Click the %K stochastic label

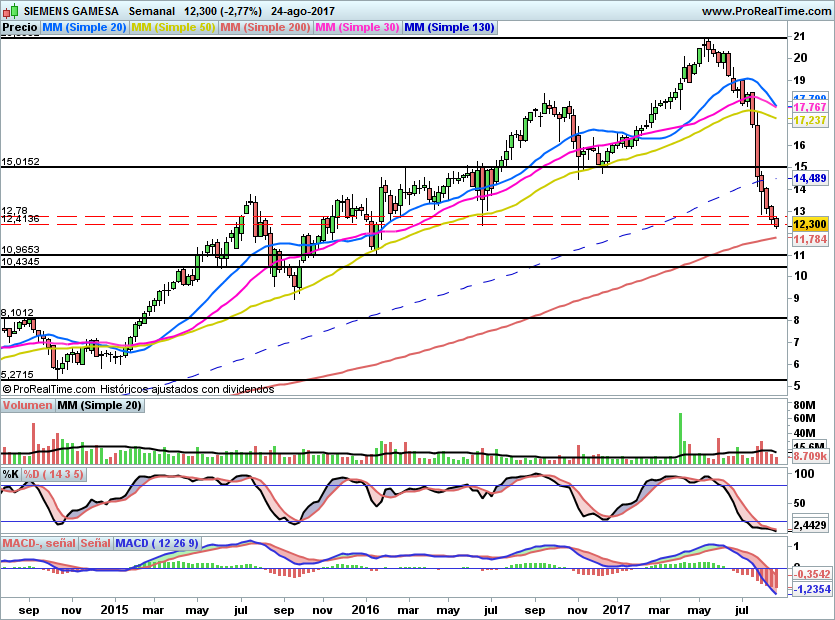click(x=11, y=474)
